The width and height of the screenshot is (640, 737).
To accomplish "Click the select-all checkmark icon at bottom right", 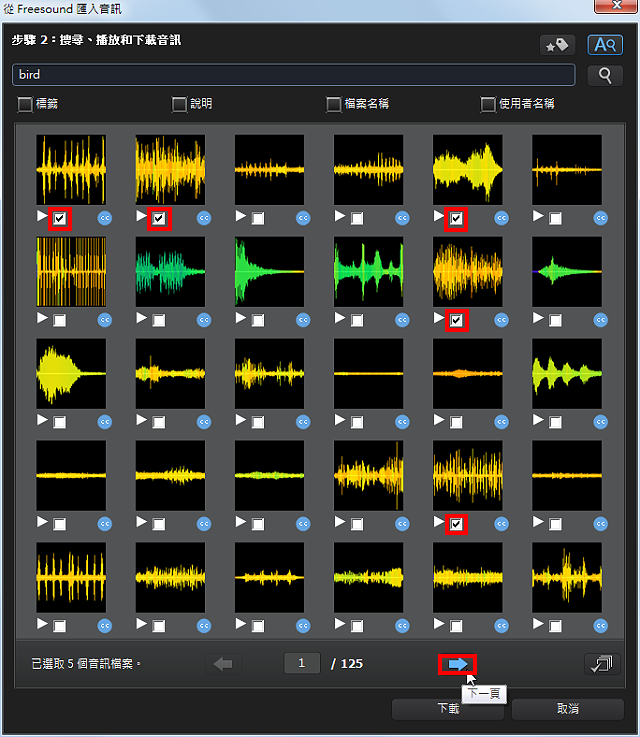I will (x=602, y=664).
